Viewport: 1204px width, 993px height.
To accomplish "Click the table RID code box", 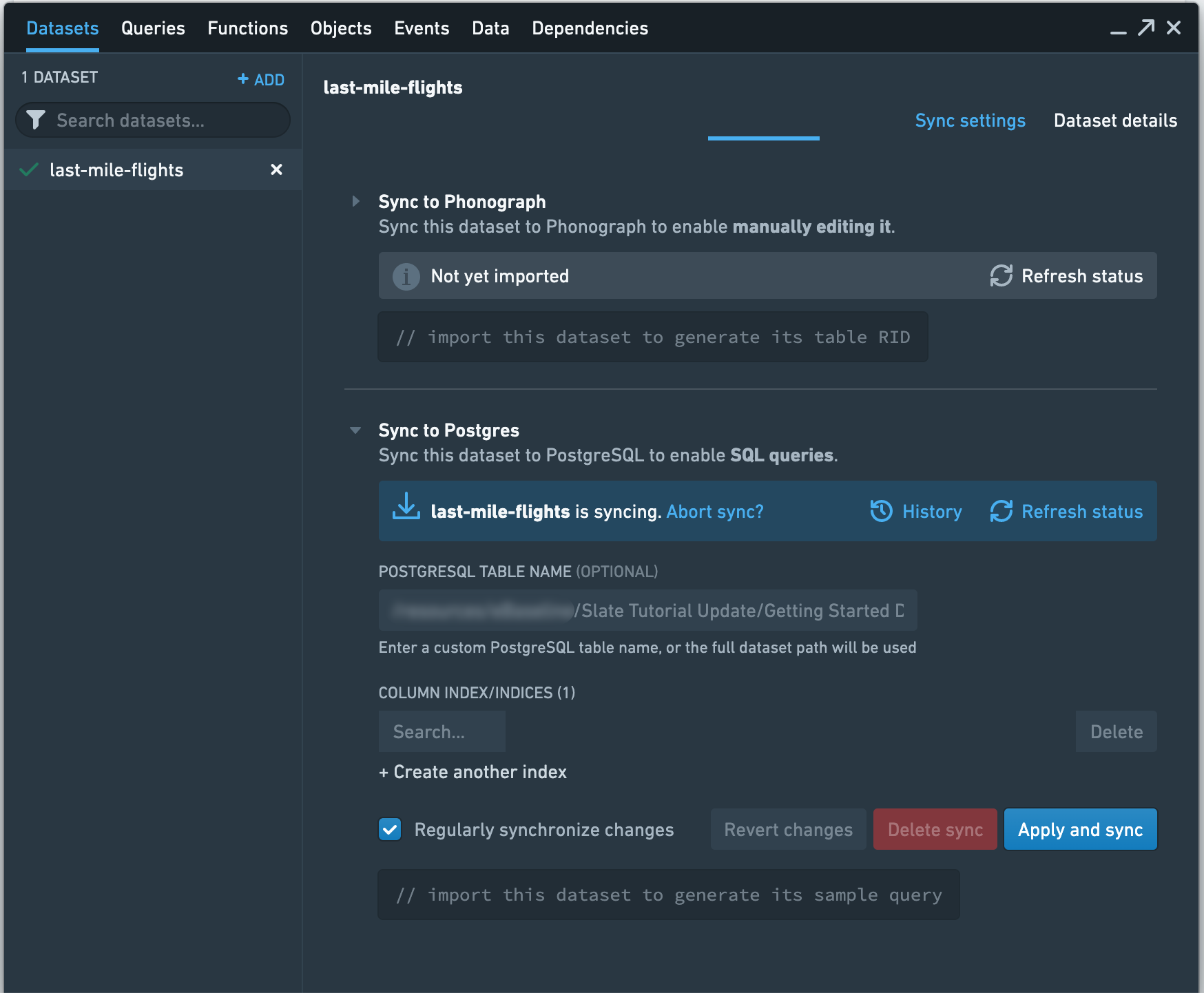I will coord(652,337).
